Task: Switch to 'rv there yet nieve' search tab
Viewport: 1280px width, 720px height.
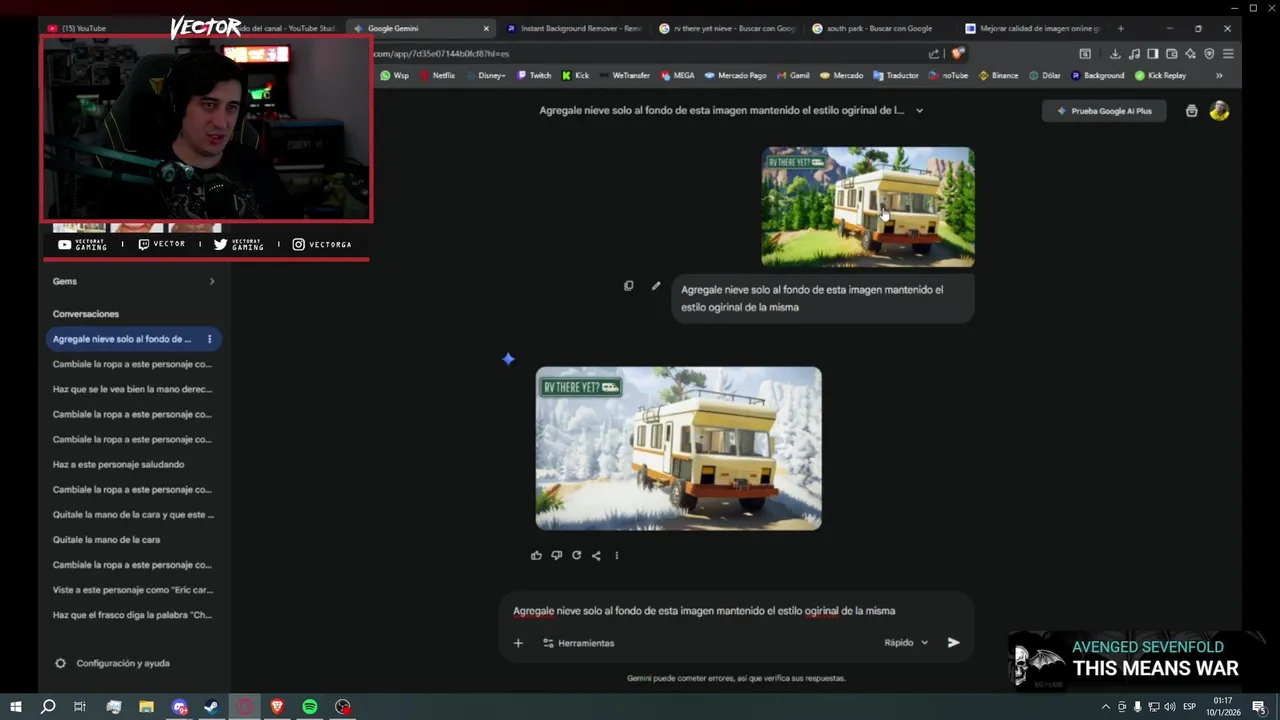Action: pyautogui.click(x=728, y=28)
